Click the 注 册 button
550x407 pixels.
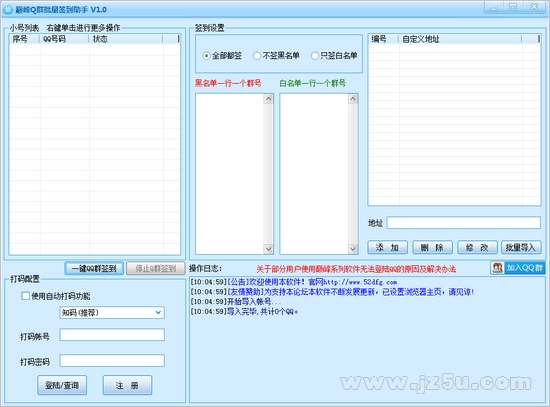[x=127, y=385]
